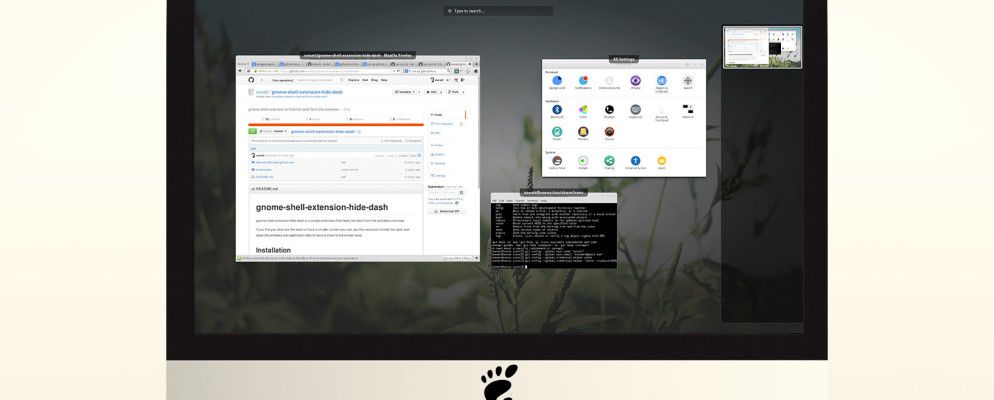Click the Download ZIP button

[447, 211]
